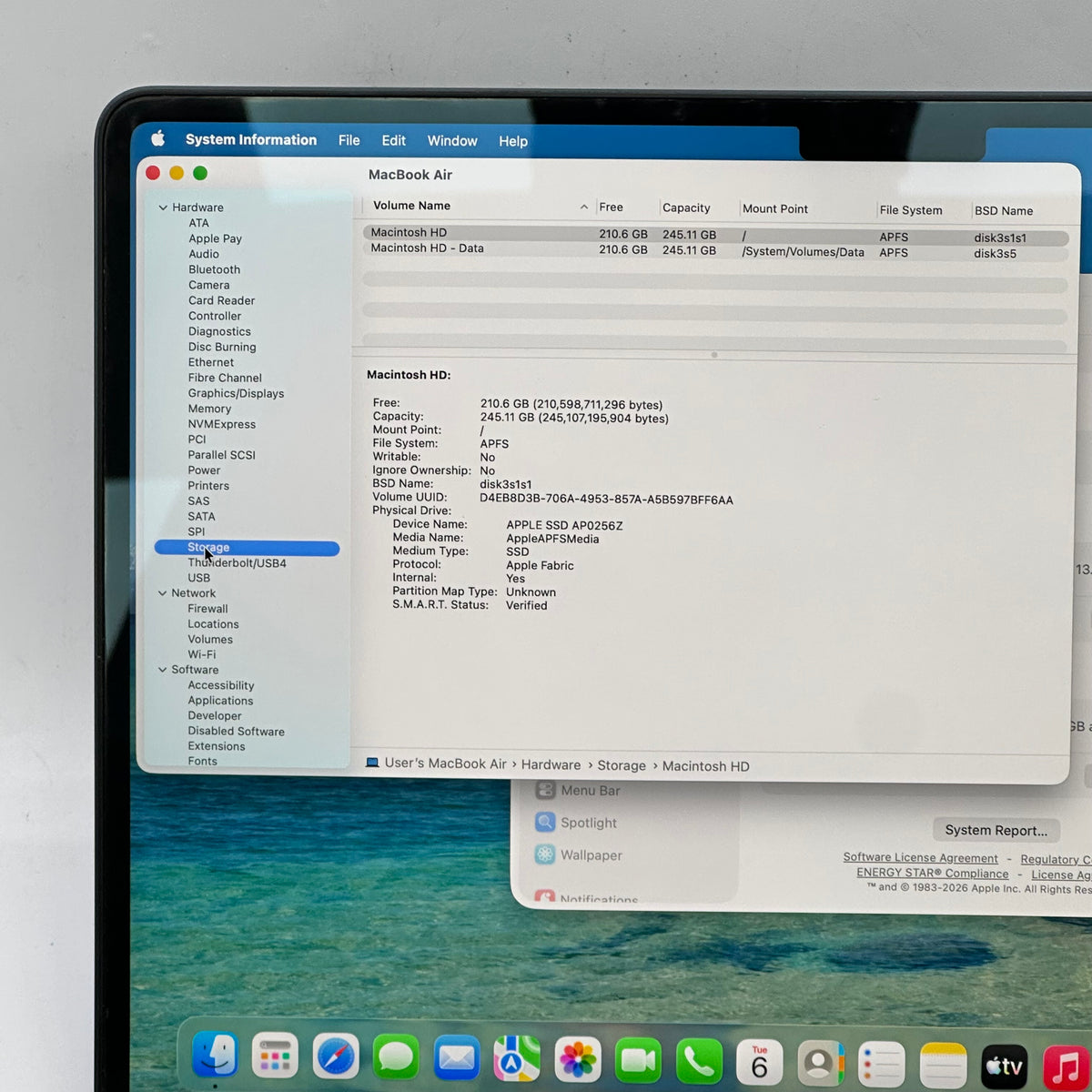Viewport: 1092px width, 1092px height.
Task: Click Hardware in the path bar
Action: [x=551, y=764]
